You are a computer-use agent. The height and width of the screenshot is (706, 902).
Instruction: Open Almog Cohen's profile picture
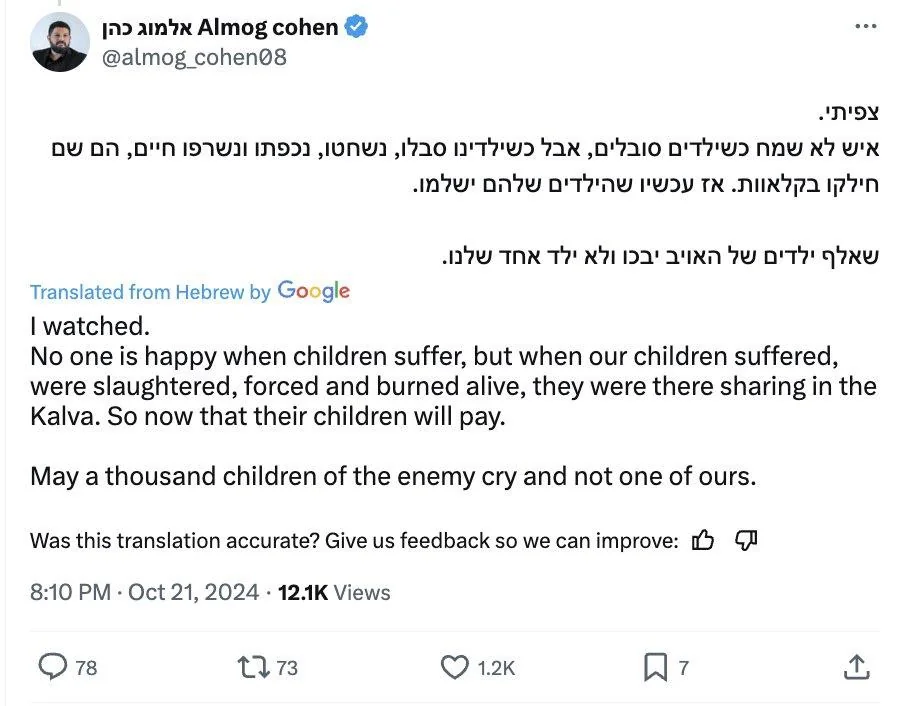tap(59, 42)
